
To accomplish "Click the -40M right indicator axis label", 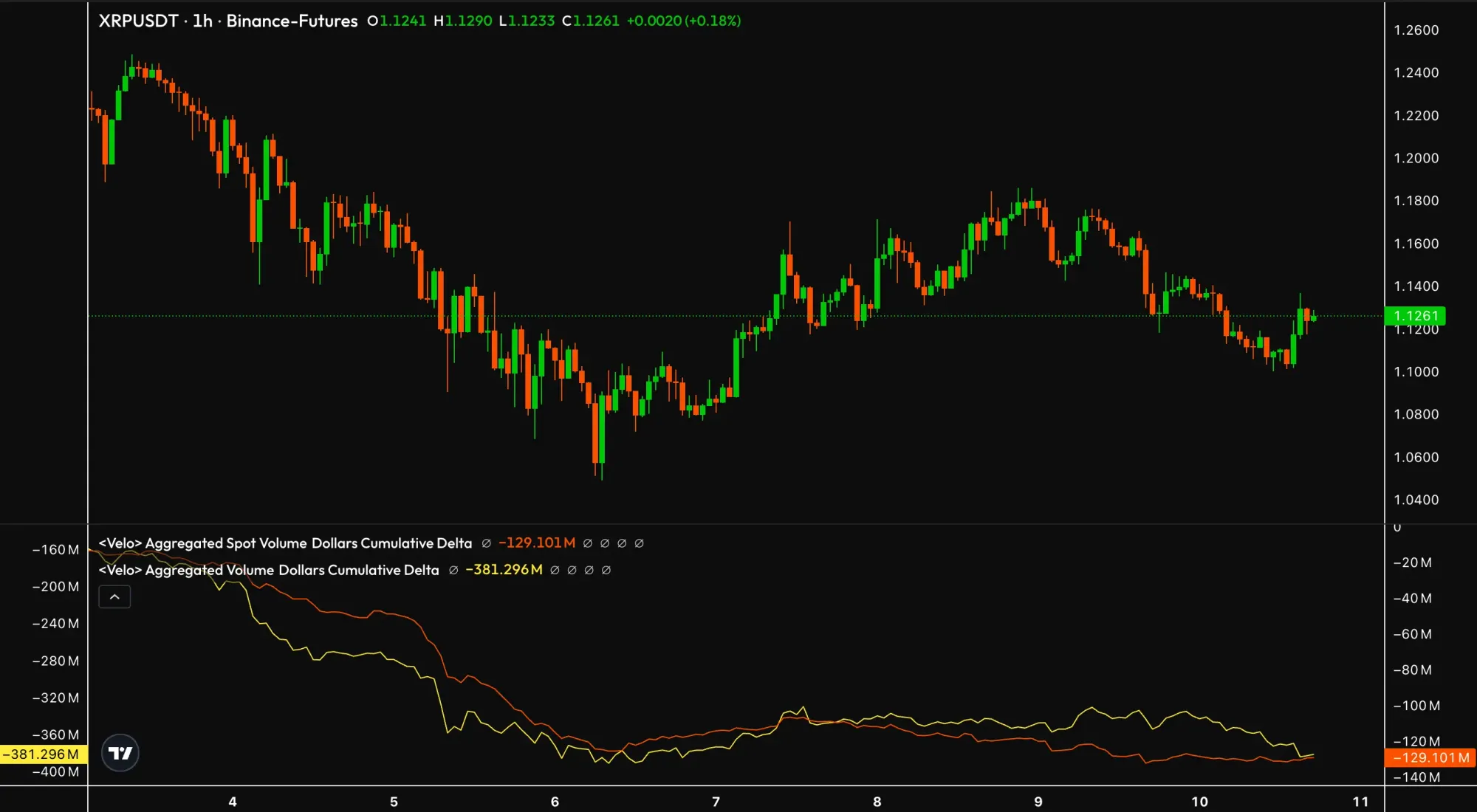I will [x=1412, y=599].
